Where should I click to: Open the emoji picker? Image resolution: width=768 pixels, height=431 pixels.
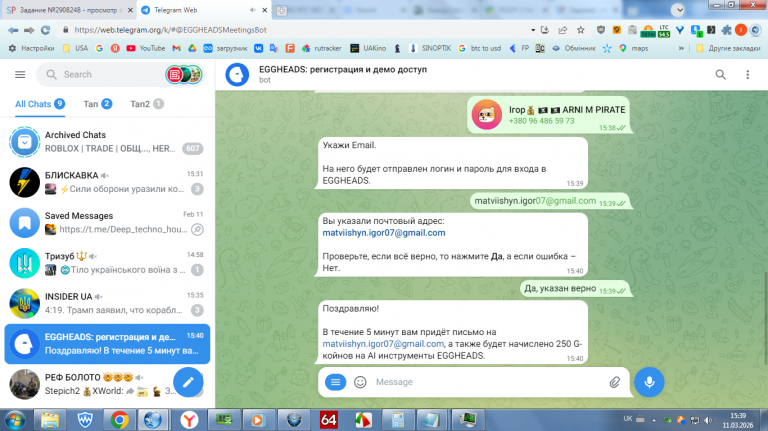[360, 382]
